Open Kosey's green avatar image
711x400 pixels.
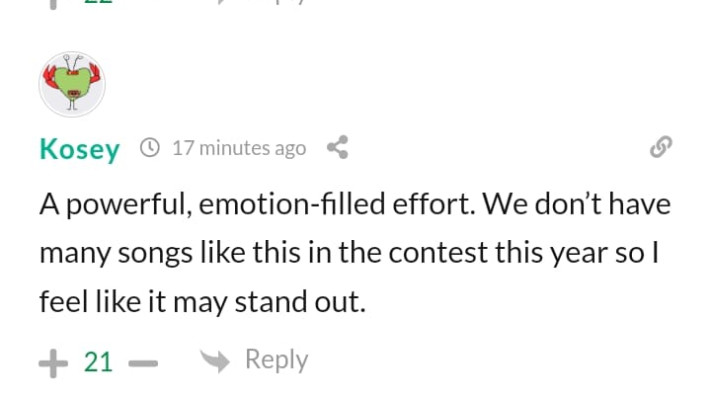coord(72,85)
